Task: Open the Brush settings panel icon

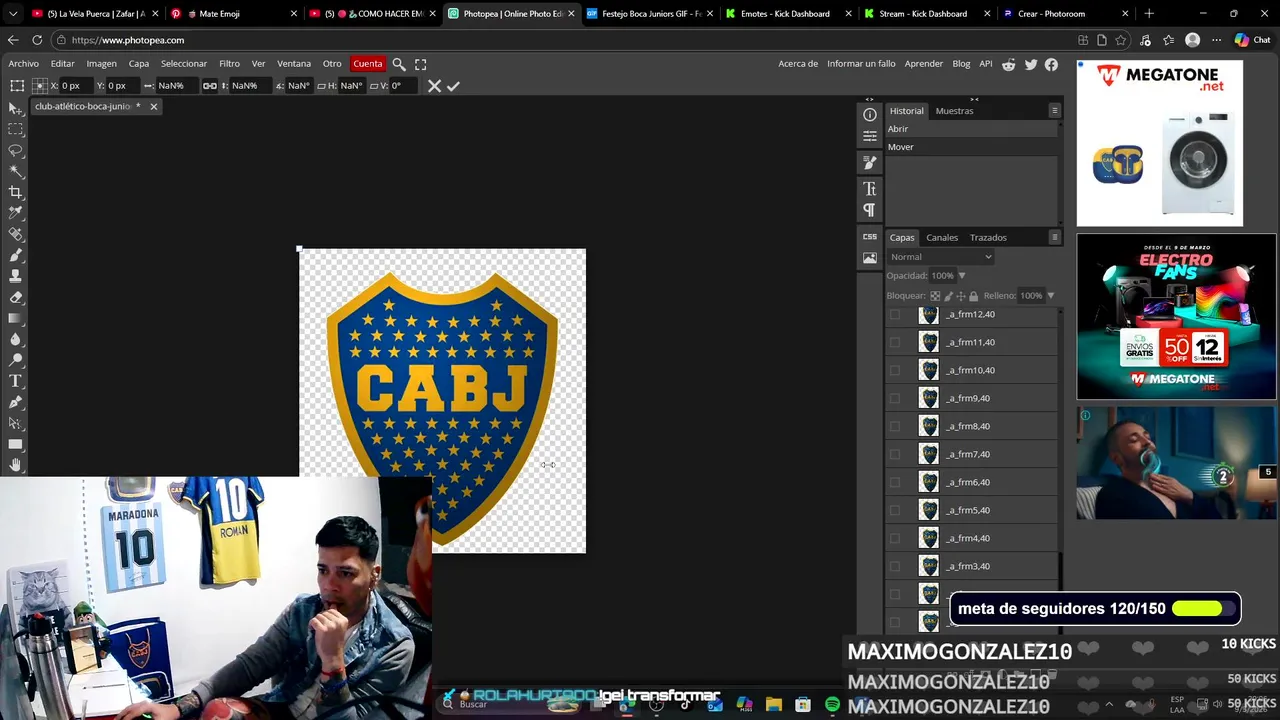Action: coord(870,162)
